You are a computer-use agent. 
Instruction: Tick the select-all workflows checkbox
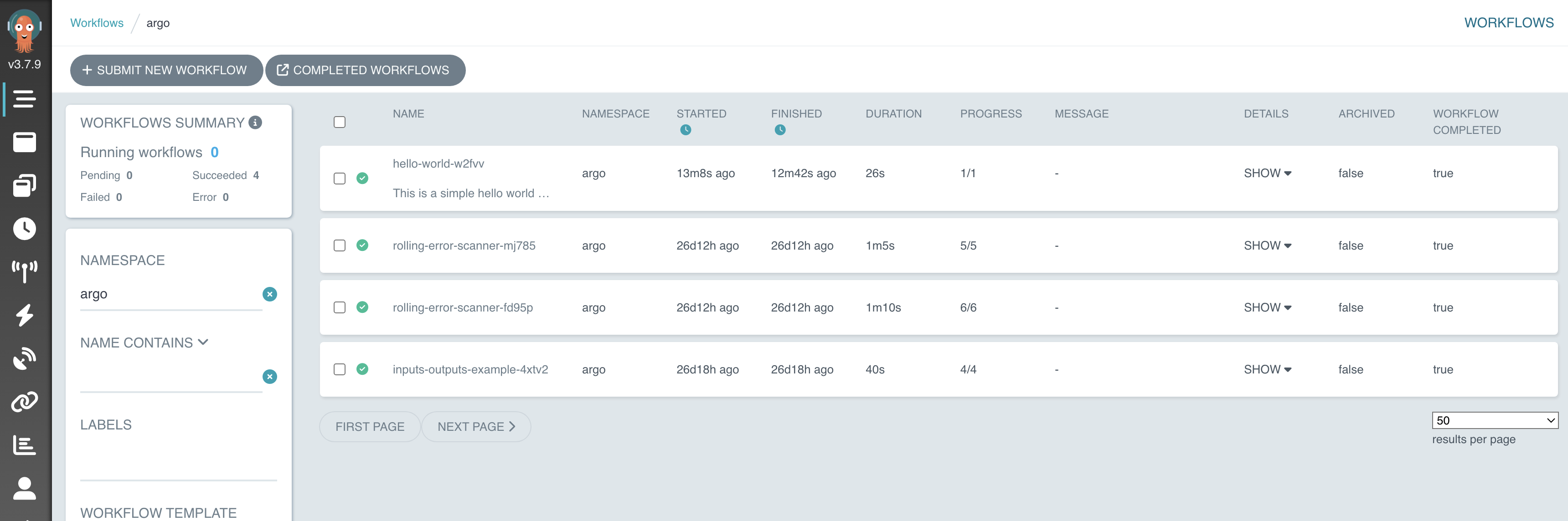click(x=340, y=122)
